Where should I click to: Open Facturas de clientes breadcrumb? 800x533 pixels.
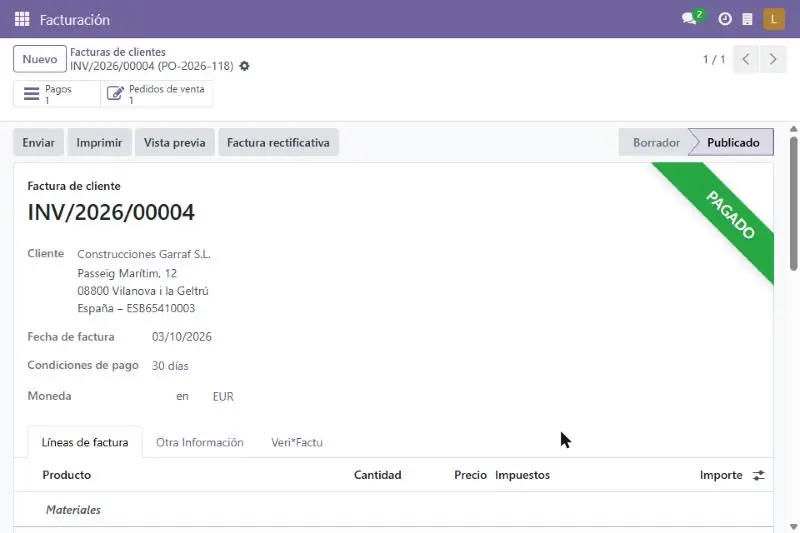click(x=118, y=52)
